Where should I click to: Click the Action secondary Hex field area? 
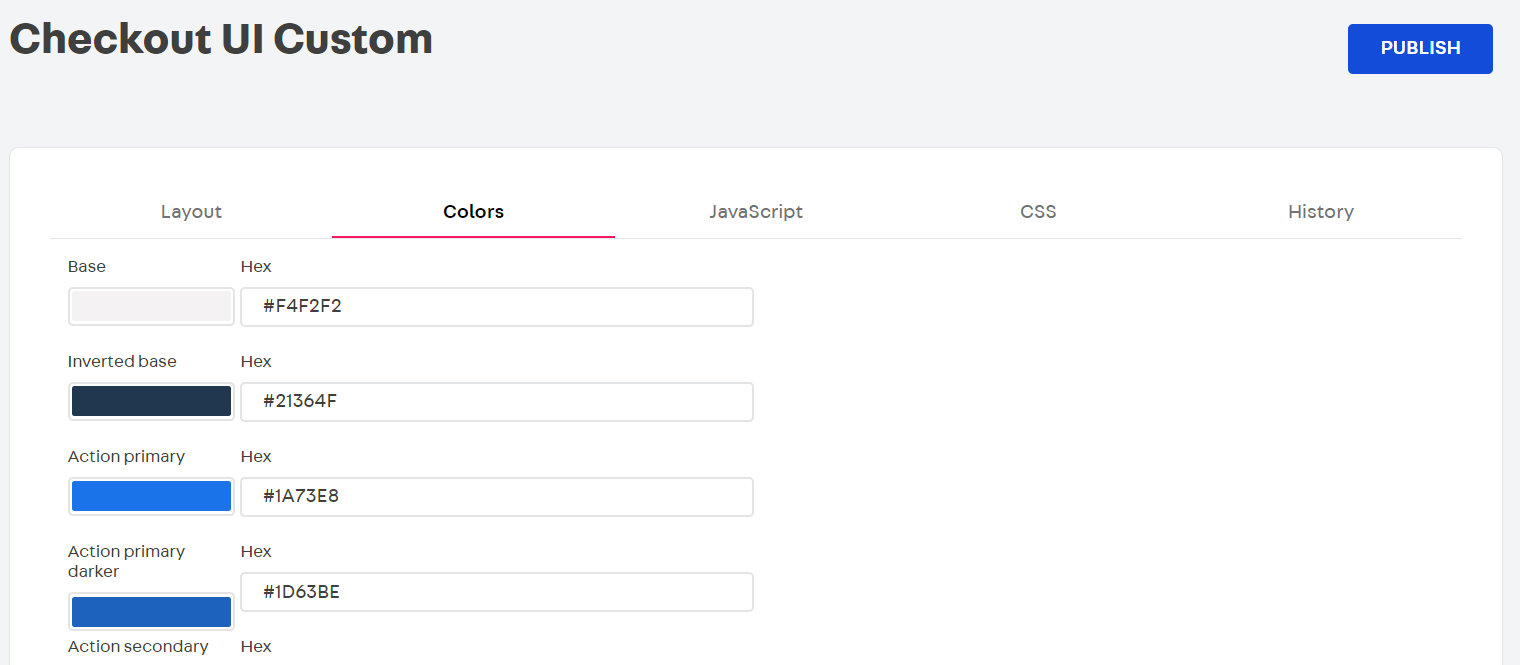coord(256,646)
